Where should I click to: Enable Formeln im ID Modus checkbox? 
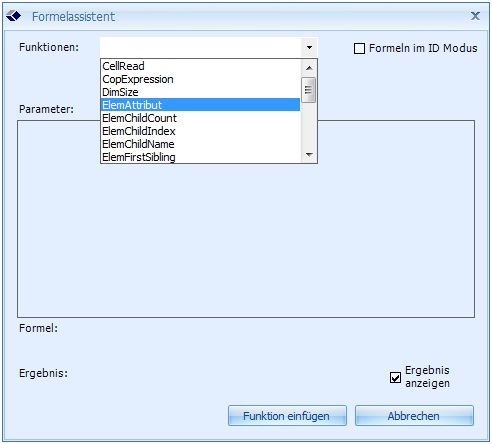click(x=359, y=48)
